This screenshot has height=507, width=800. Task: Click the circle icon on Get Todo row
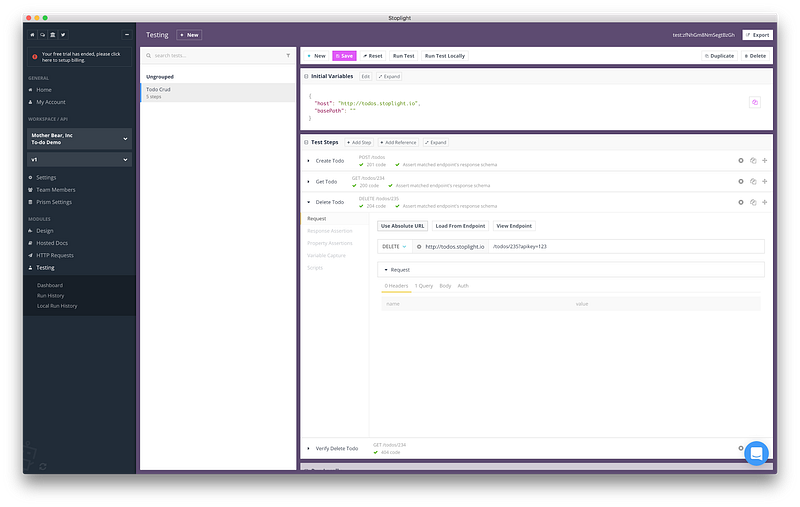(x=741, y=182)
